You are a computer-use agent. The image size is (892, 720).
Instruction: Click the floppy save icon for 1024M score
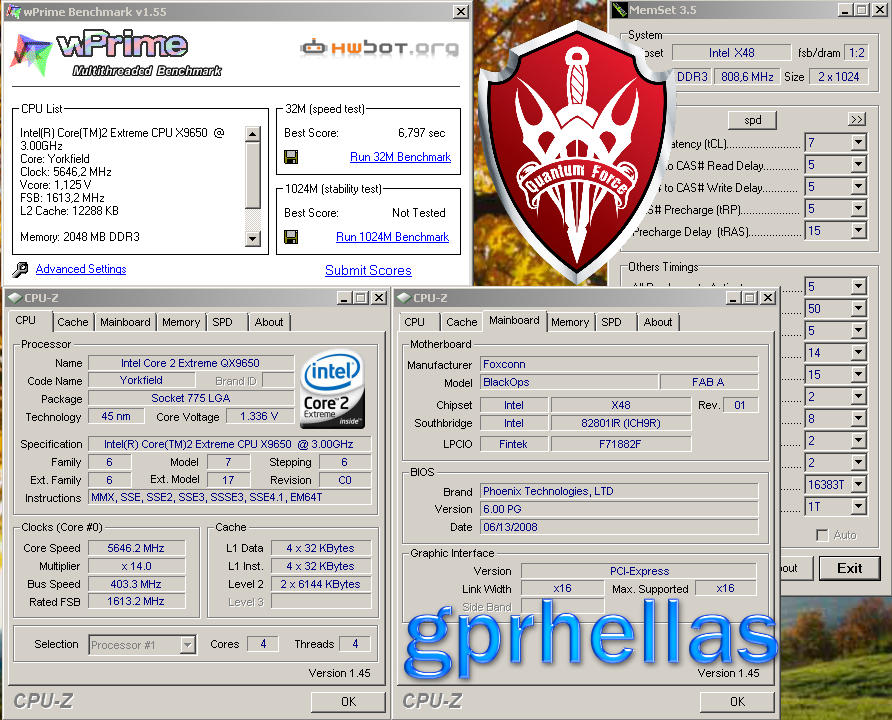[x=291, y=237]
